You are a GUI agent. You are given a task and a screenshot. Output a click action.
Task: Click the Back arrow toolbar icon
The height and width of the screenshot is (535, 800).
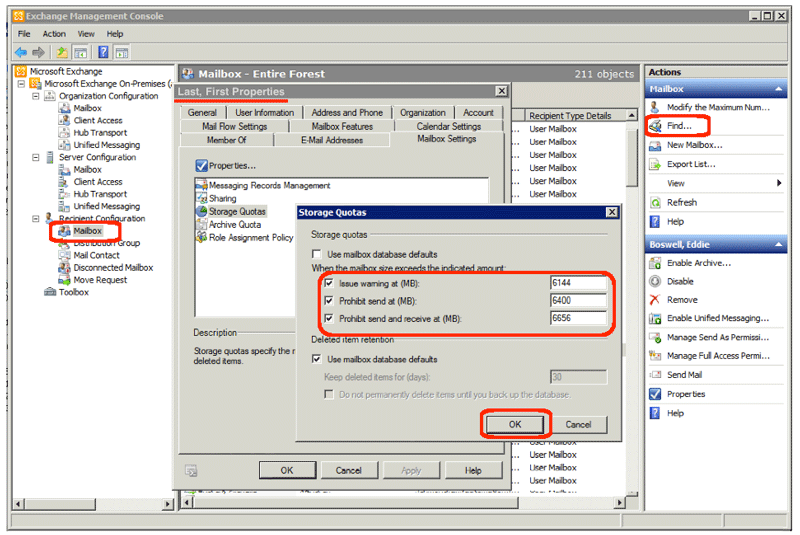pos(21,52)
